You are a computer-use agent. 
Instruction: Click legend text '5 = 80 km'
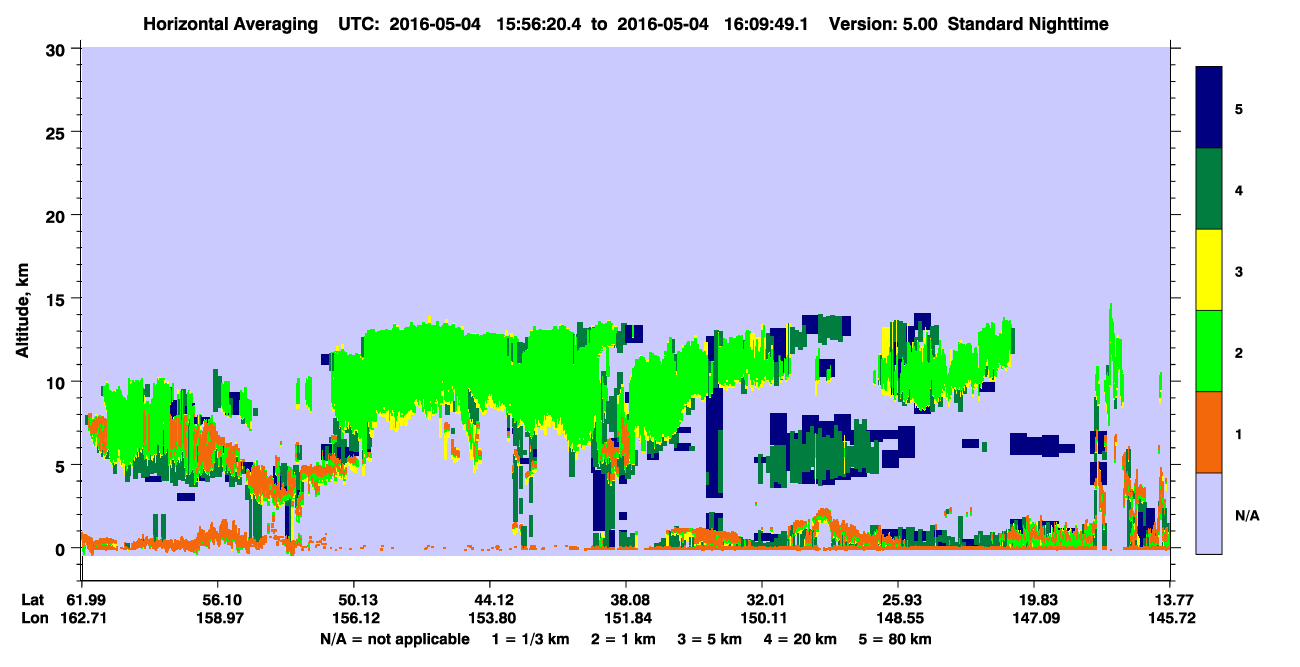896,639
